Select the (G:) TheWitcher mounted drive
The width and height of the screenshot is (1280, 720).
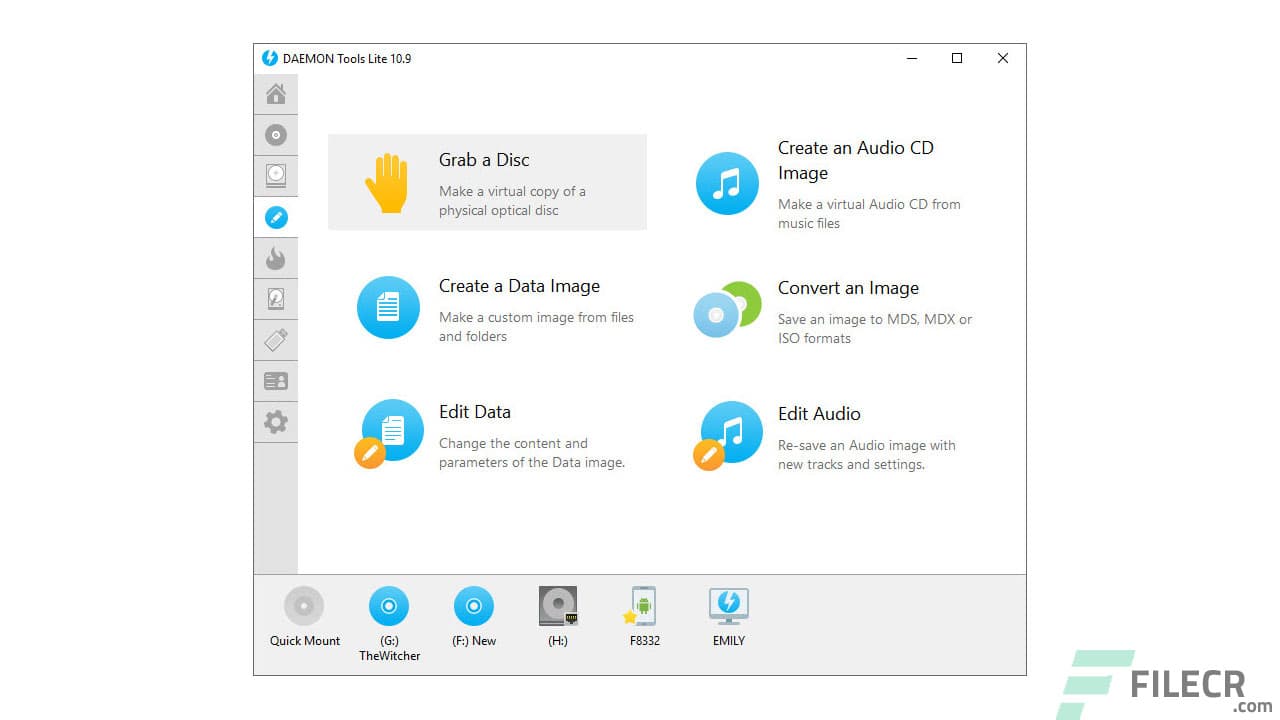tap(389, 606)
